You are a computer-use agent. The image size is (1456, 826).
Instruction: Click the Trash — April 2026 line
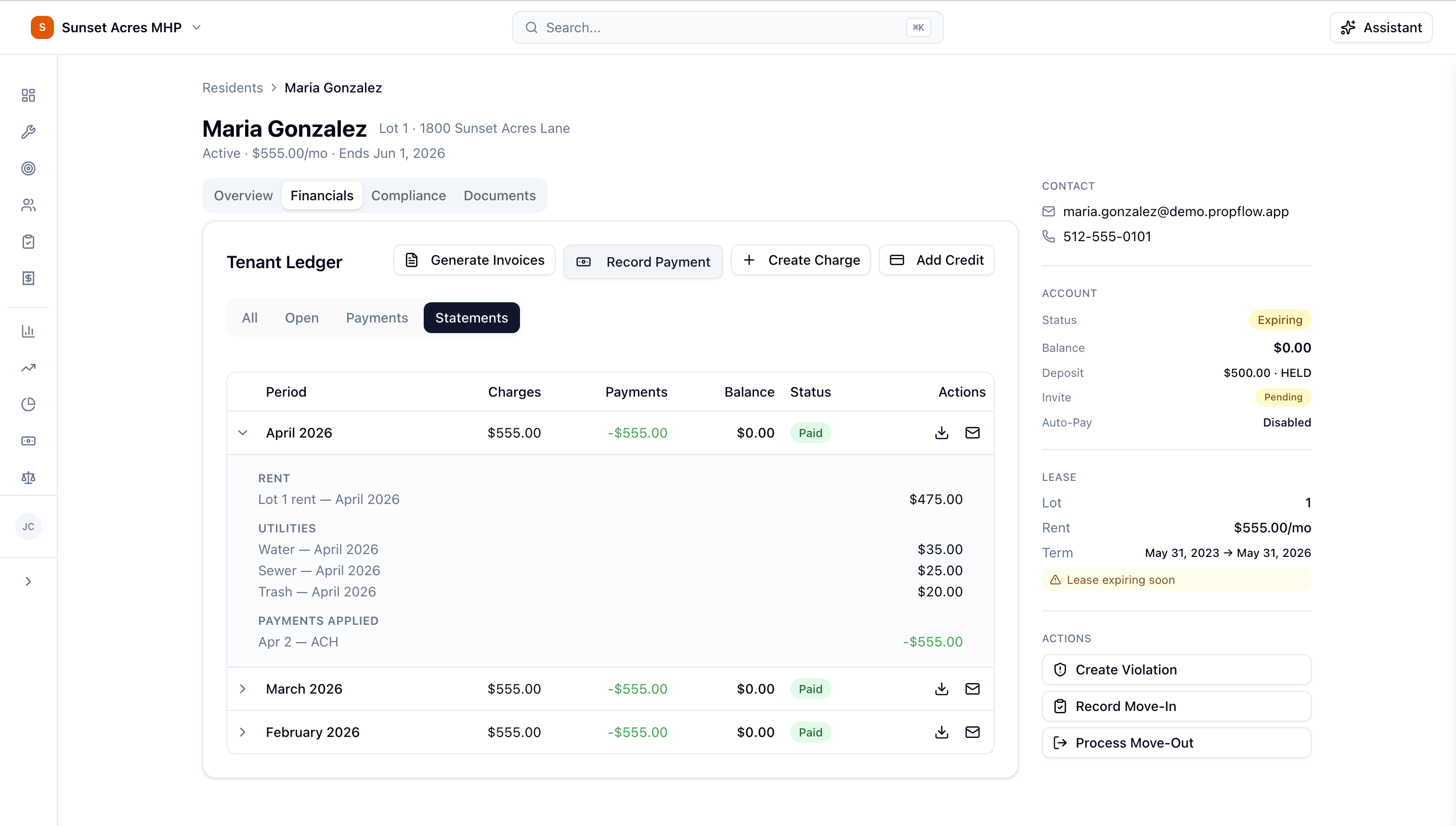[x=610, y=592]
